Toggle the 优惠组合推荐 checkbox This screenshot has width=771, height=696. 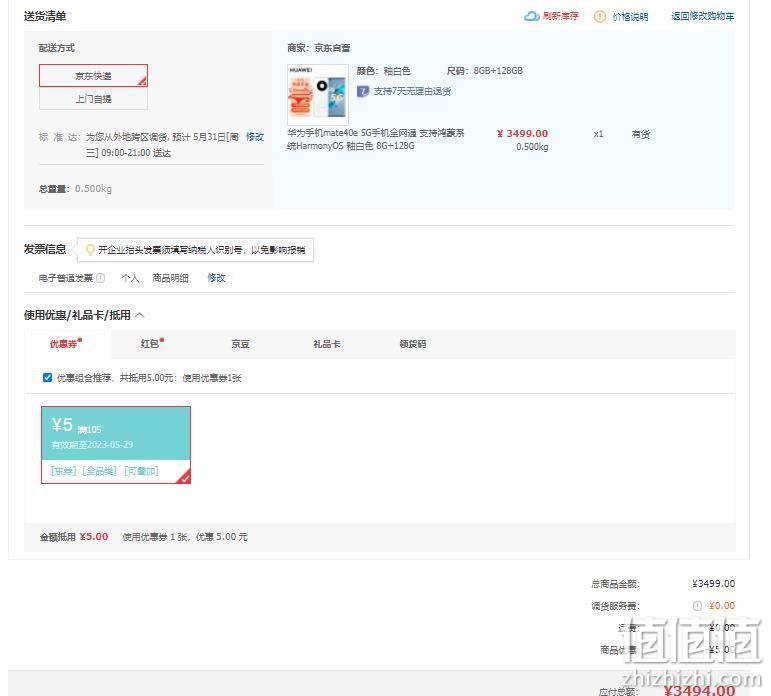click(47, 377)
